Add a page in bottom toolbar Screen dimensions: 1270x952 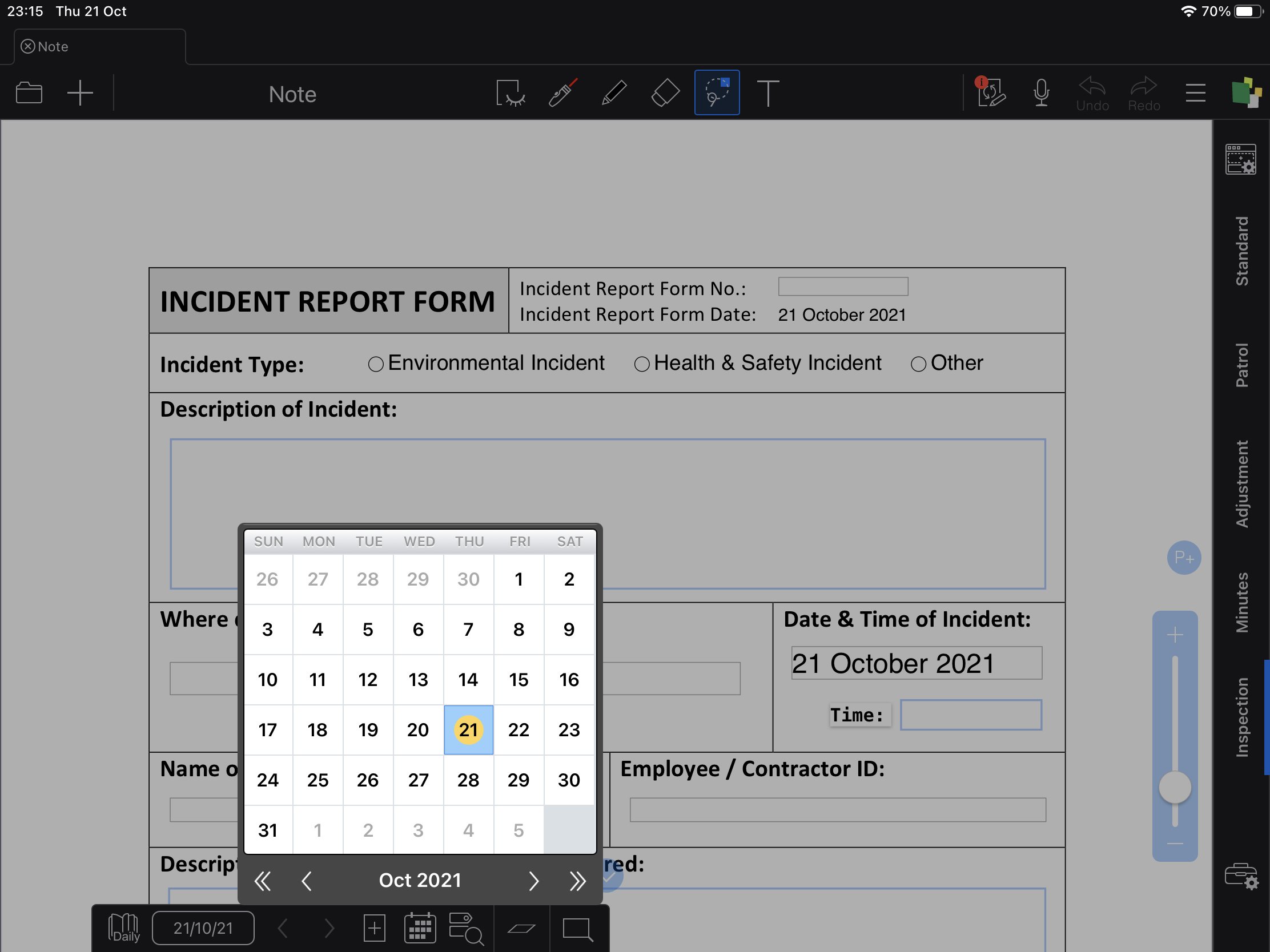374,929
